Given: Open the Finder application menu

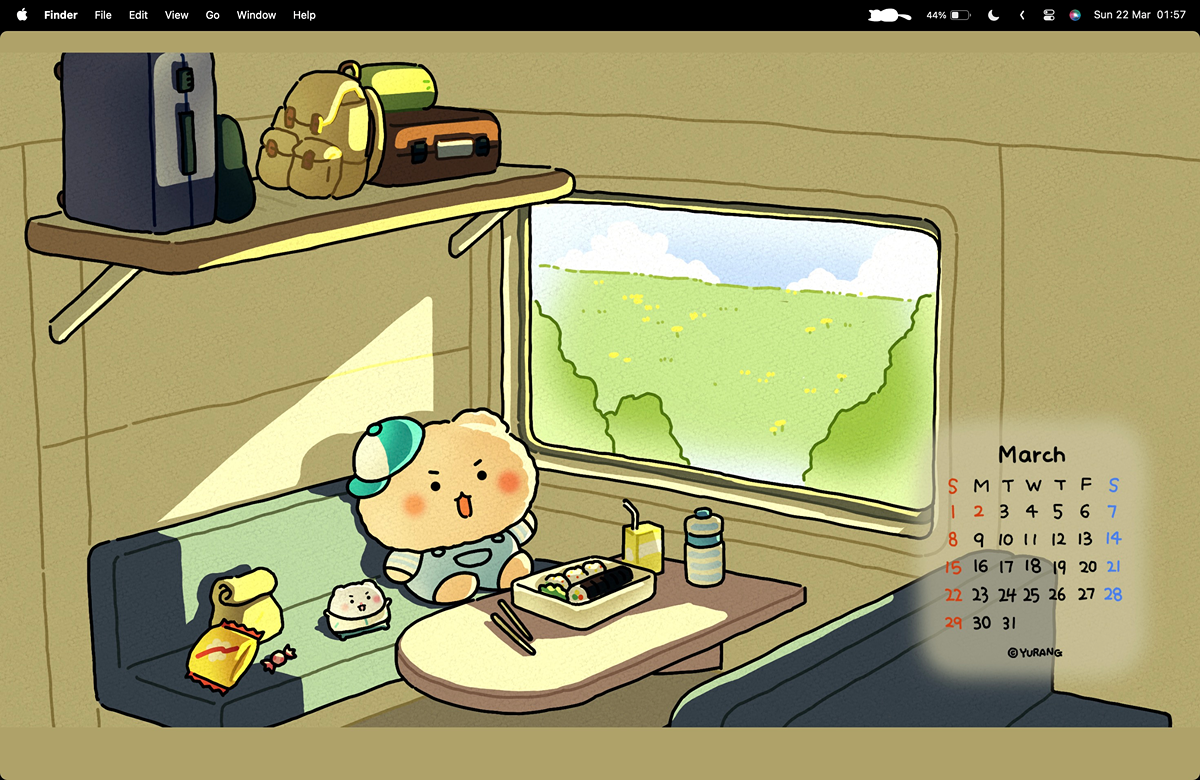Looking at the screenshot, I should [61, 15].
